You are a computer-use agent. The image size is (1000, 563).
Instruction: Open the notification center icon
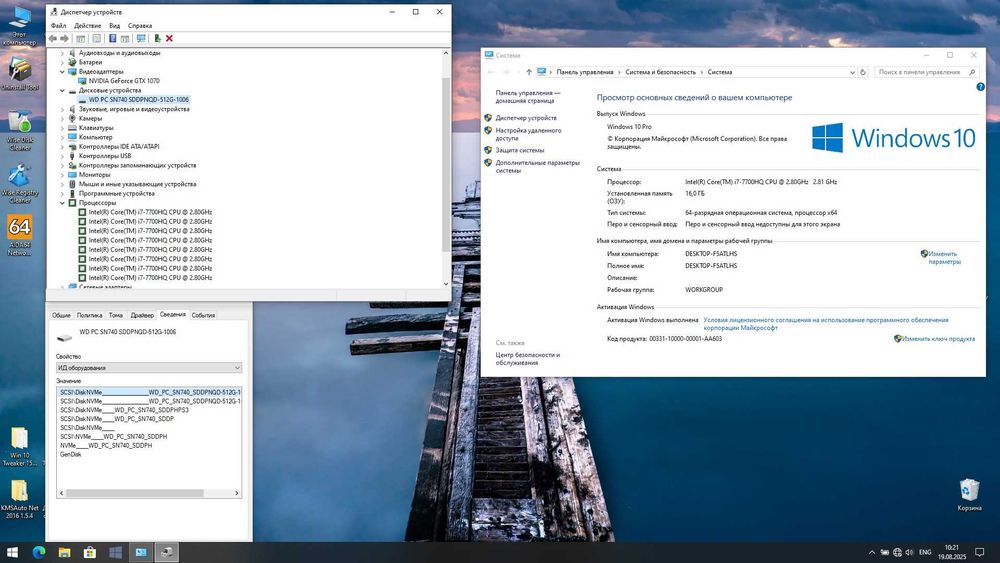click(x=980, y=552)
